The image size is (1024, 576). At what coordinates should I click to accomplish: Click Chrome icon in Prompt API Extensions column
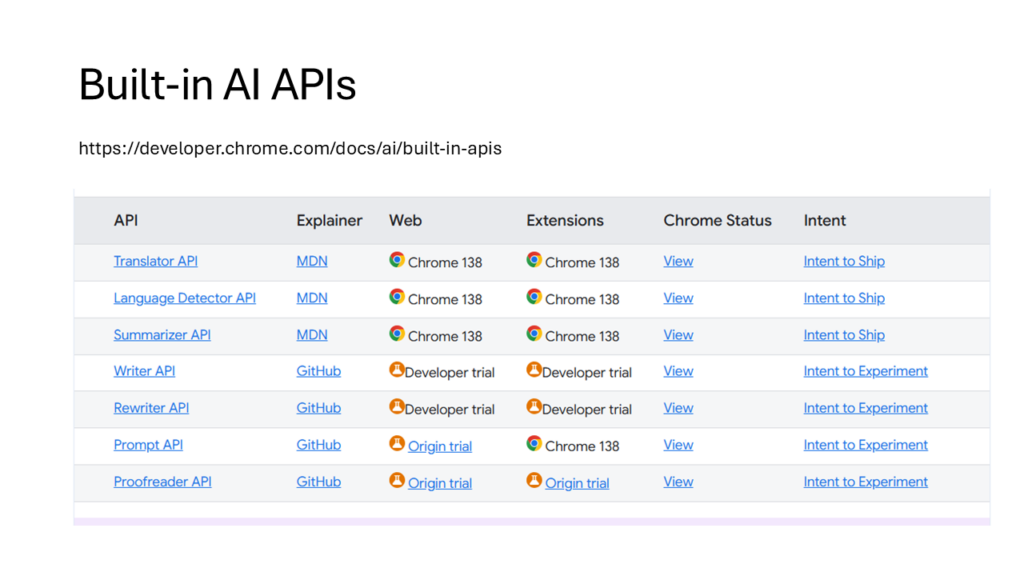[x=534, y=444]
